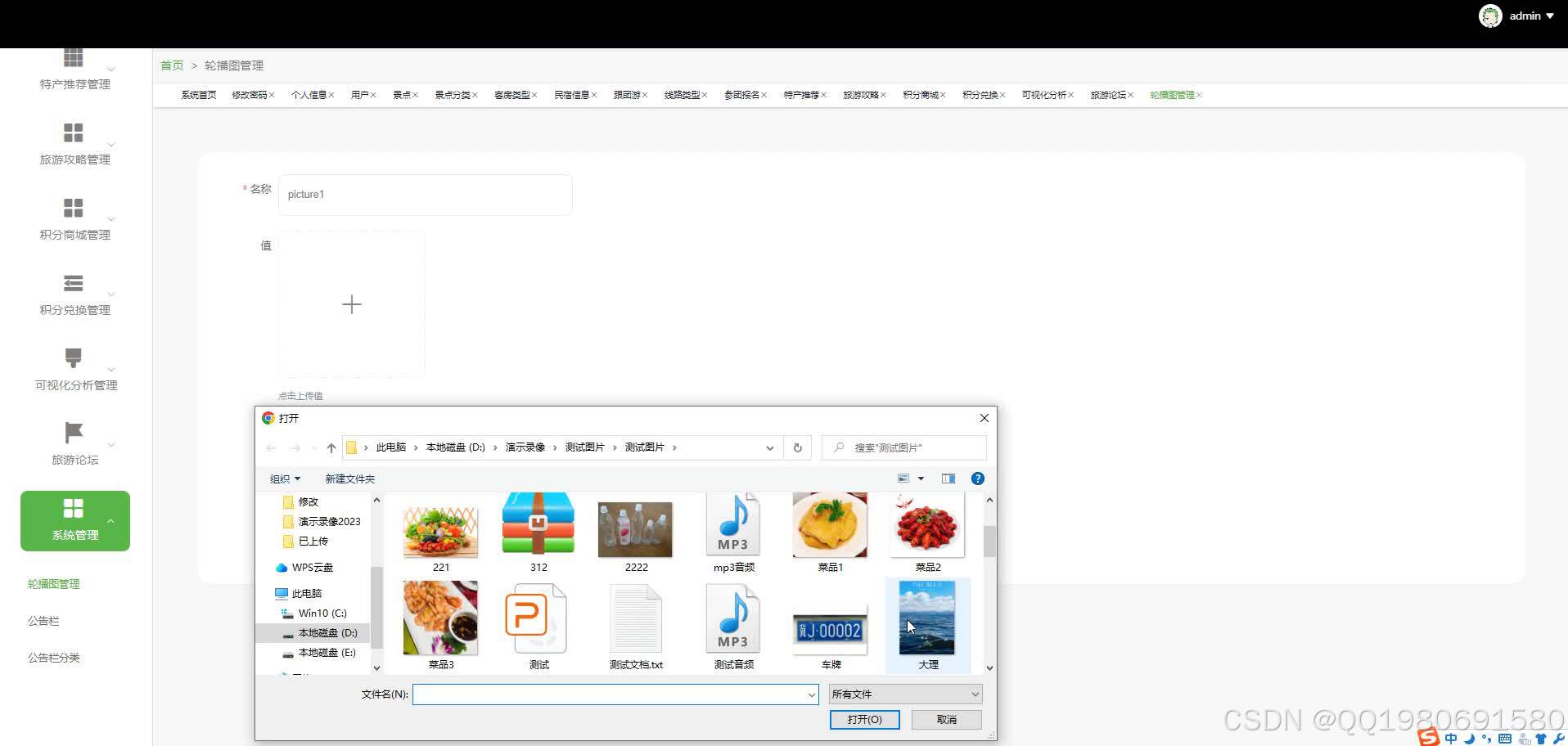1568x746 pixels.
Task: Open the 组织 menu in file dialog
Action: (x=285, y=479)
